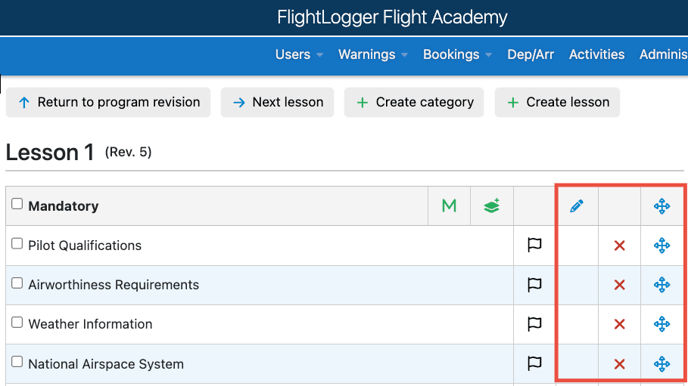The height and width of the screenshot is (386, 688).
Task: Delete Weather Information with red X
Action: click(x=620, y=324)
